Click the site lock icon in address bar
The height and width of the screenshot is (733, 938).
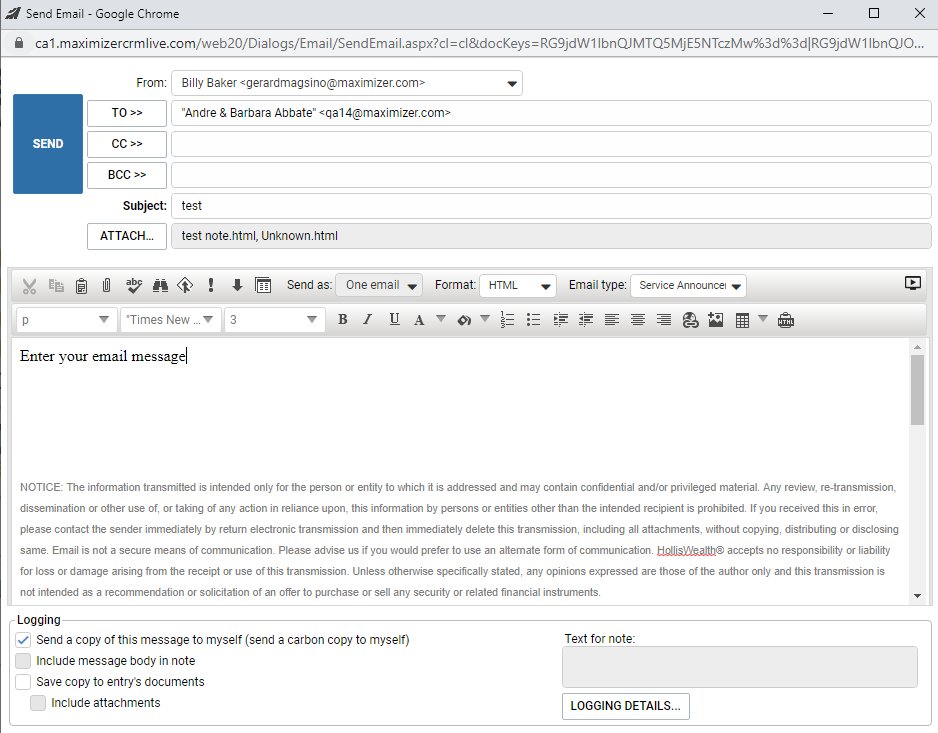pos(19,43)
